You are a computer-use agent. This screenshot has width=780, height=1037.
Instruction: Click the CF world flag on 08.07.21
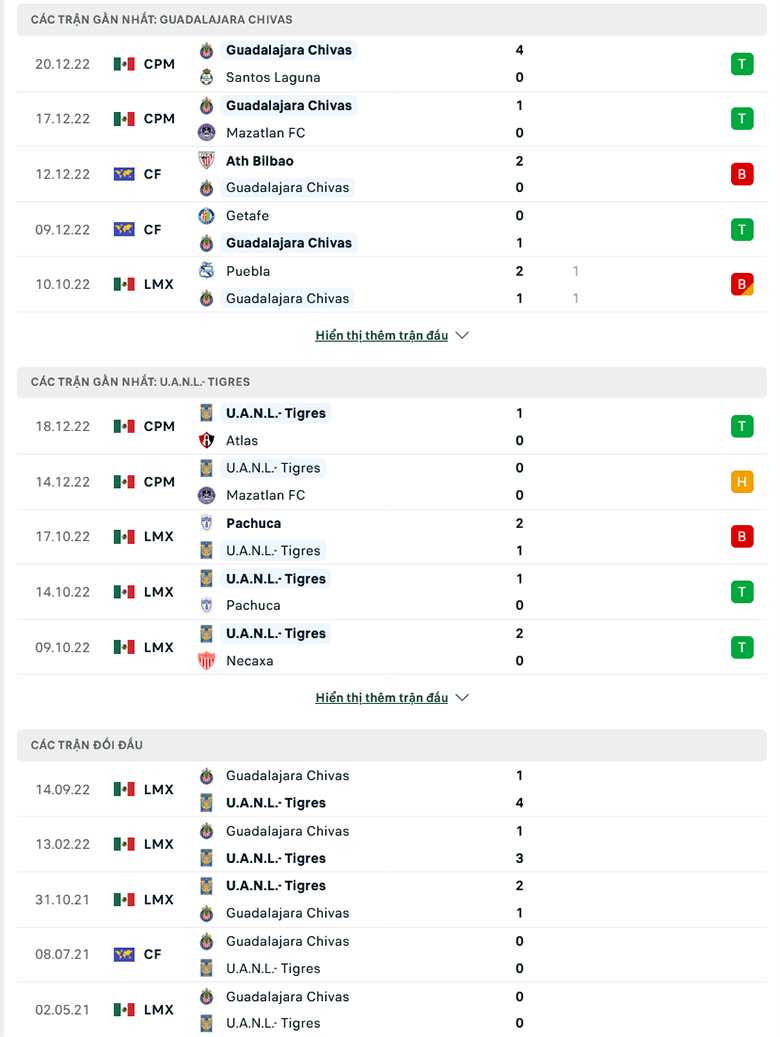124,954
